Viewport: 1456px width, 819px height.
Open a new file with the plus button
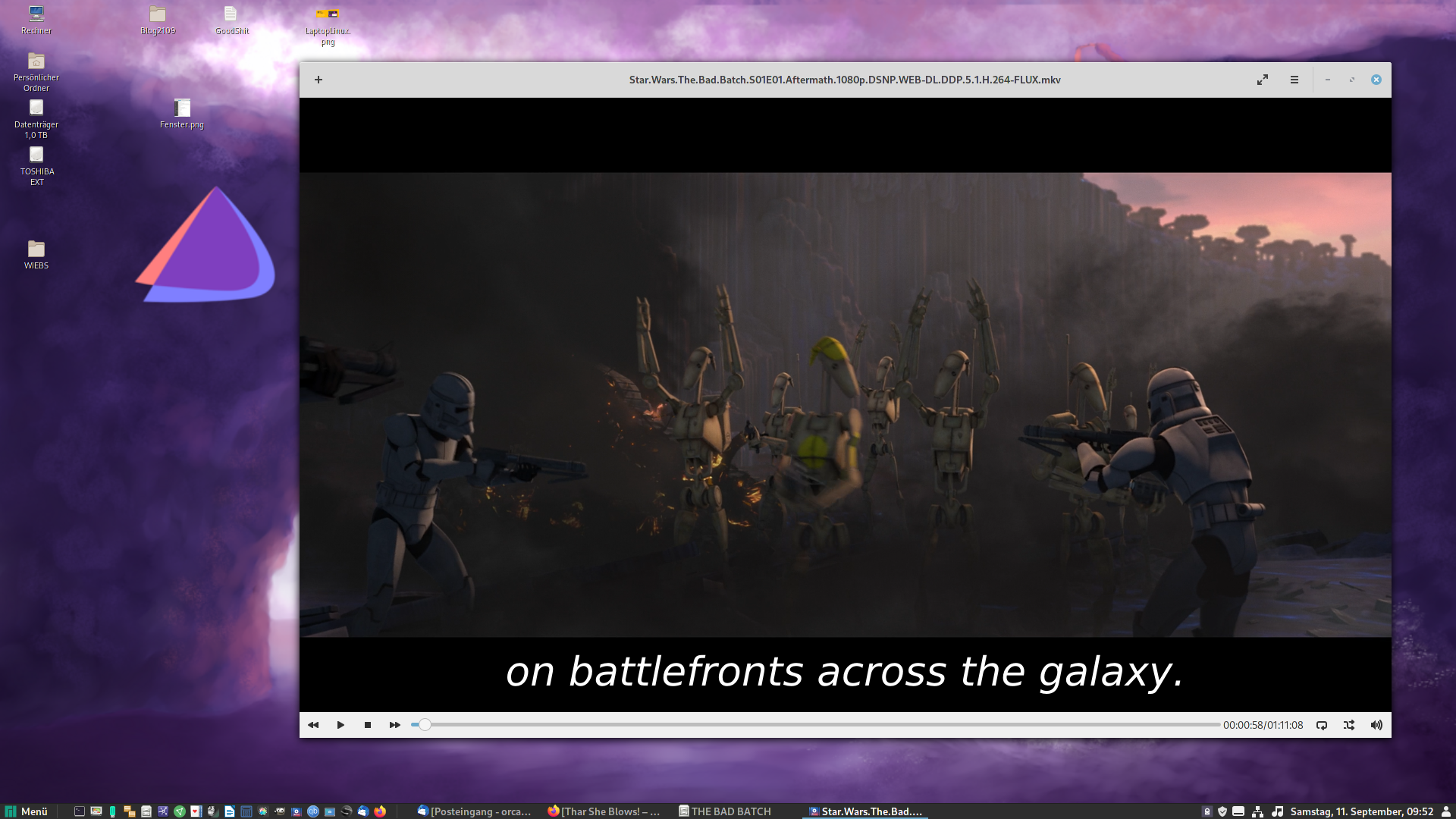coord(318,80)
